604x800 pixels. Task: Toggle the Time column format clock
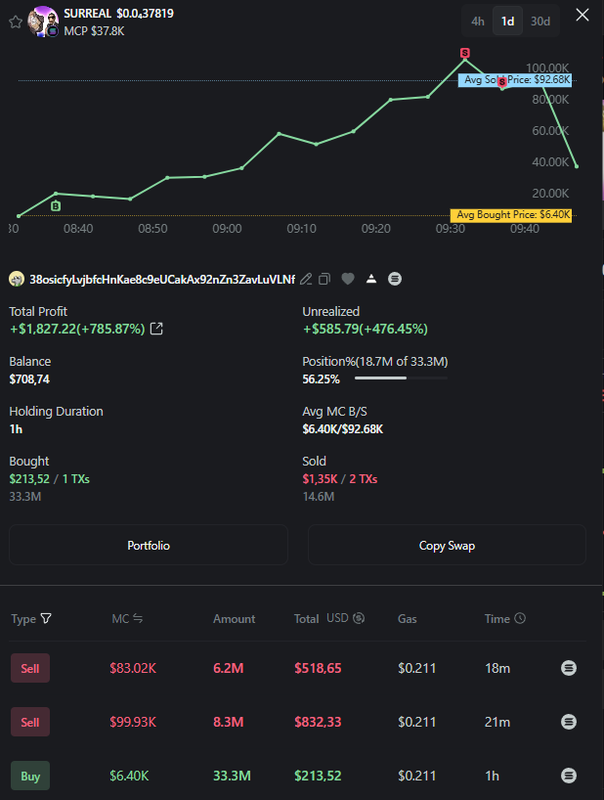click(x=520, y=619)
